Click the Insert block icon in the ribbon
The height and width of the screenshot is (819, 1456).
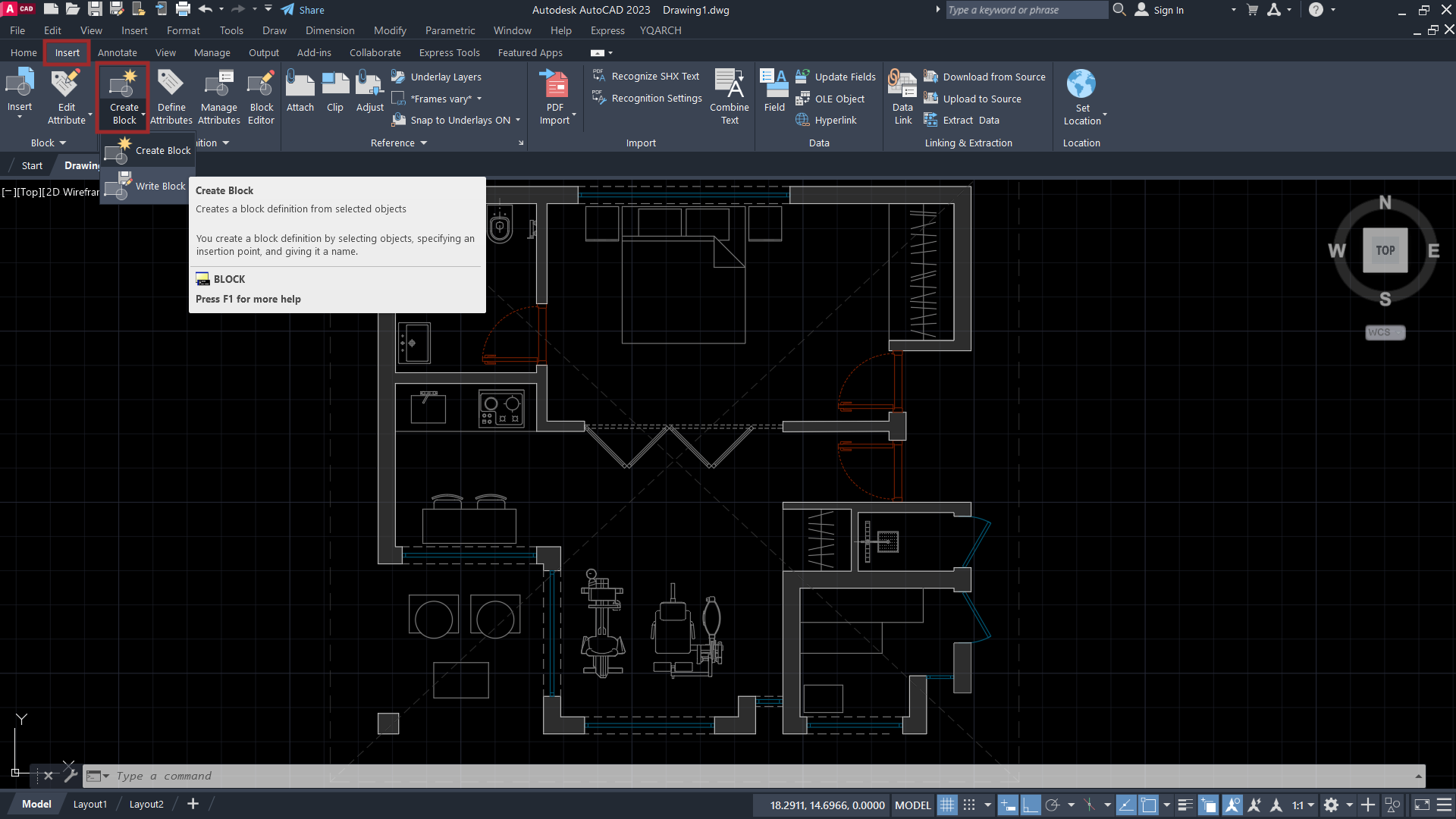click(20, 83)
